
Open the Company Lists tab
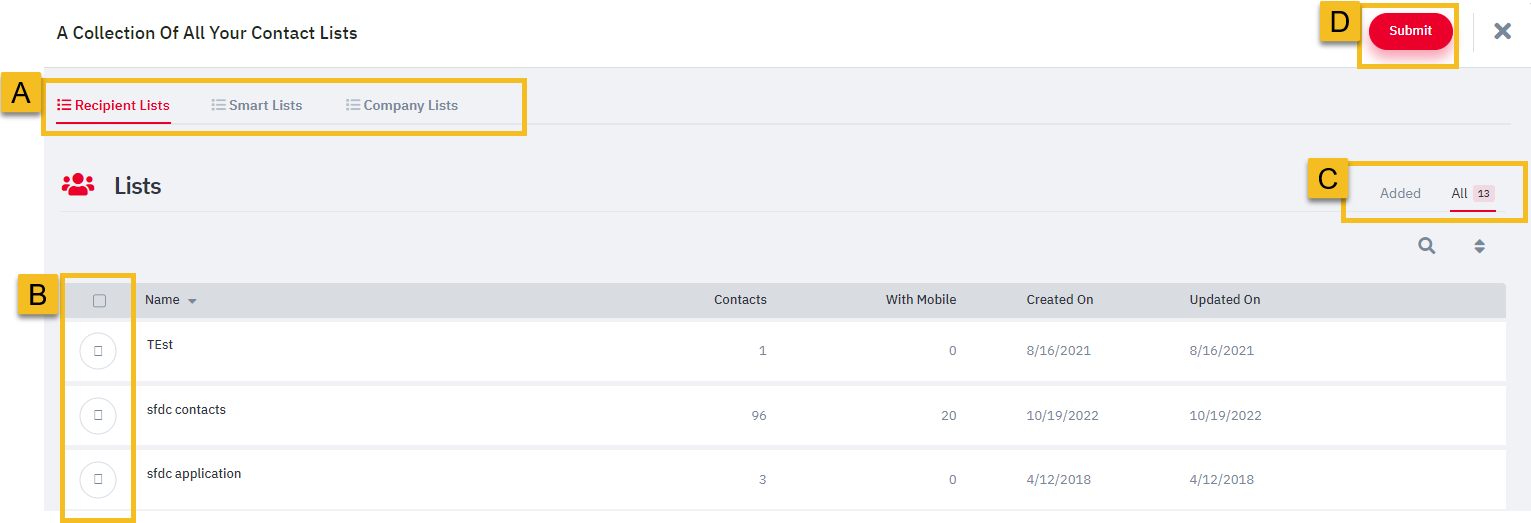[402, 105]
